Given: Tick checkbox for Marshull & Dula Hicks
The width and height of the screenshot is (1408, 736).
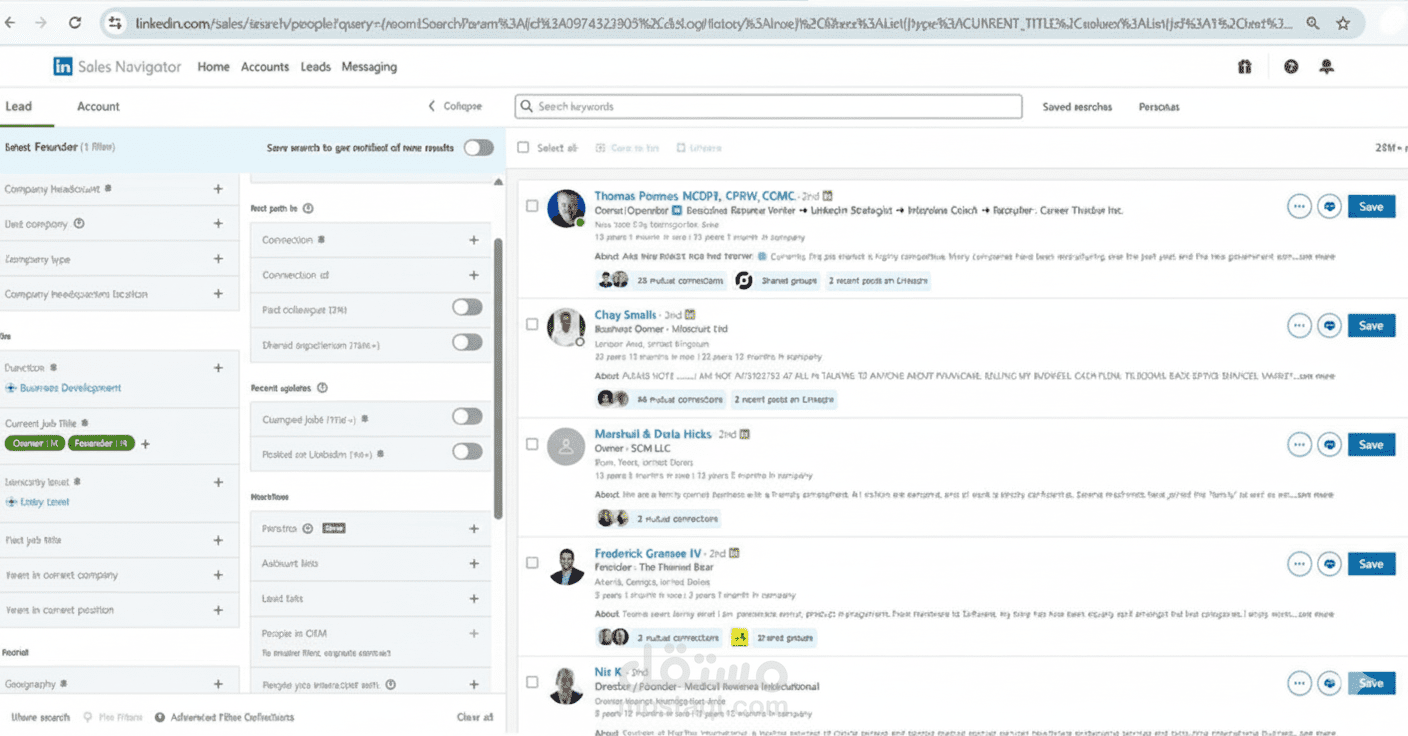Looking at the screenshot, I should [x=532, y=444].
